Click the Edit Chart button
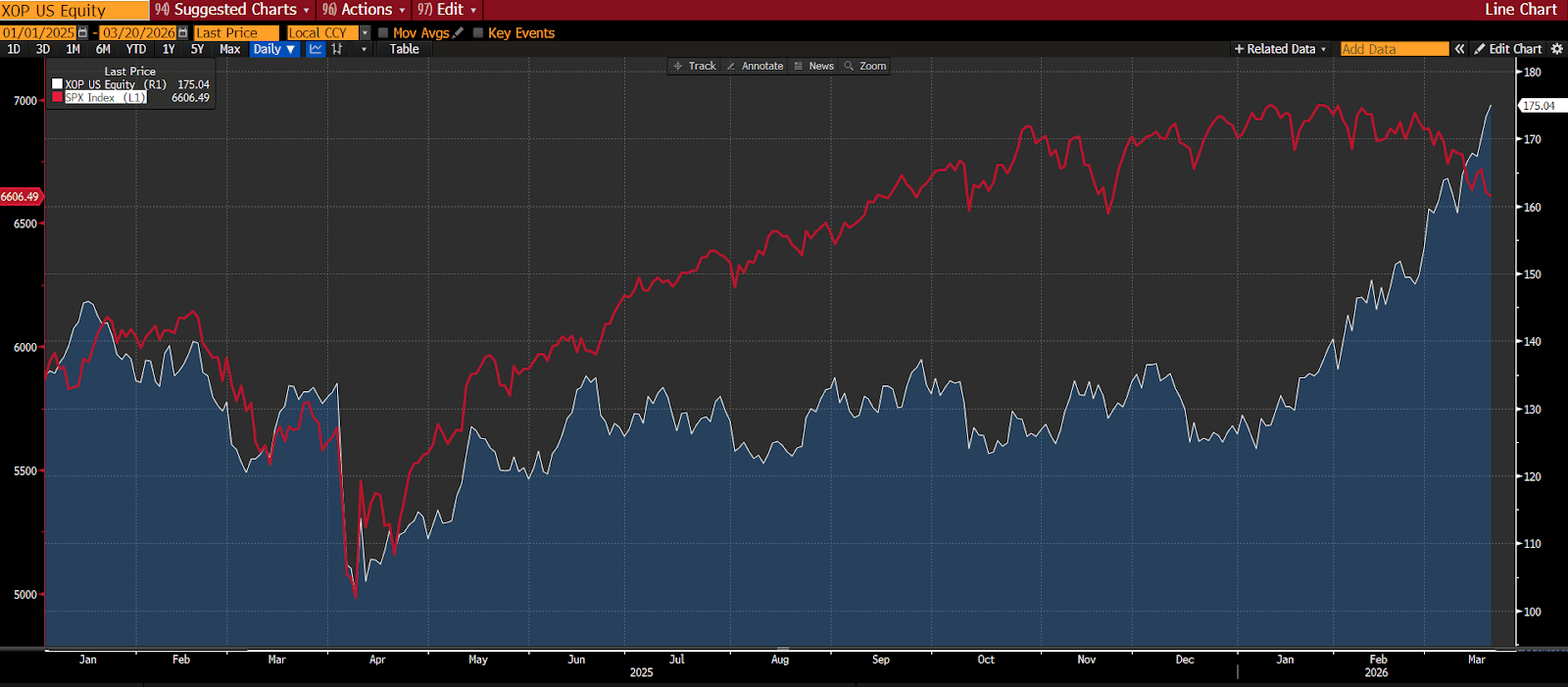Screen dimensions: 1568x687 pos(1507,49)
